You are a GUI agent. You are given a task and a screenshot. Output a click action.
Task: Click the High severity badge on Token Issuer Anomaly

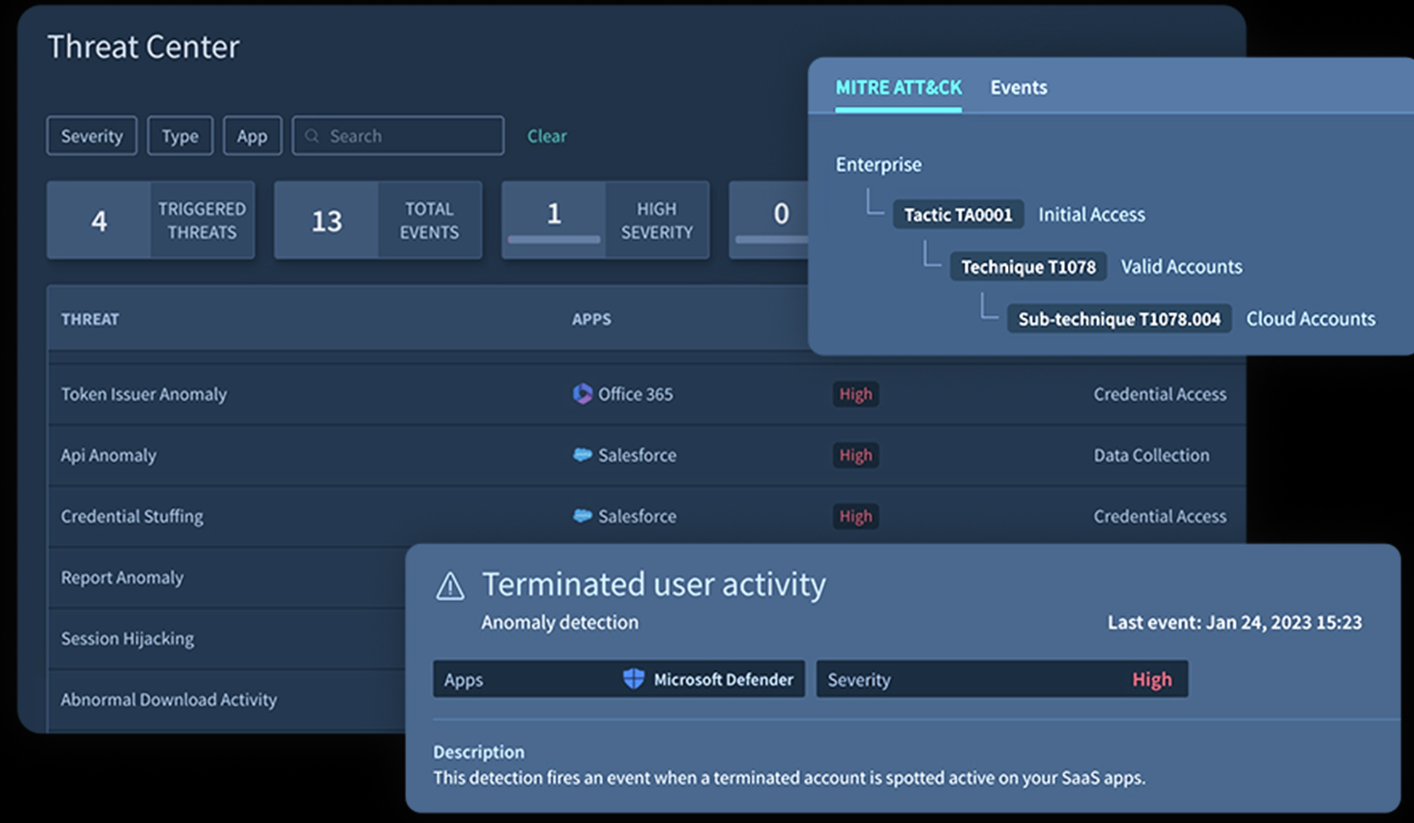pos(855,394)
